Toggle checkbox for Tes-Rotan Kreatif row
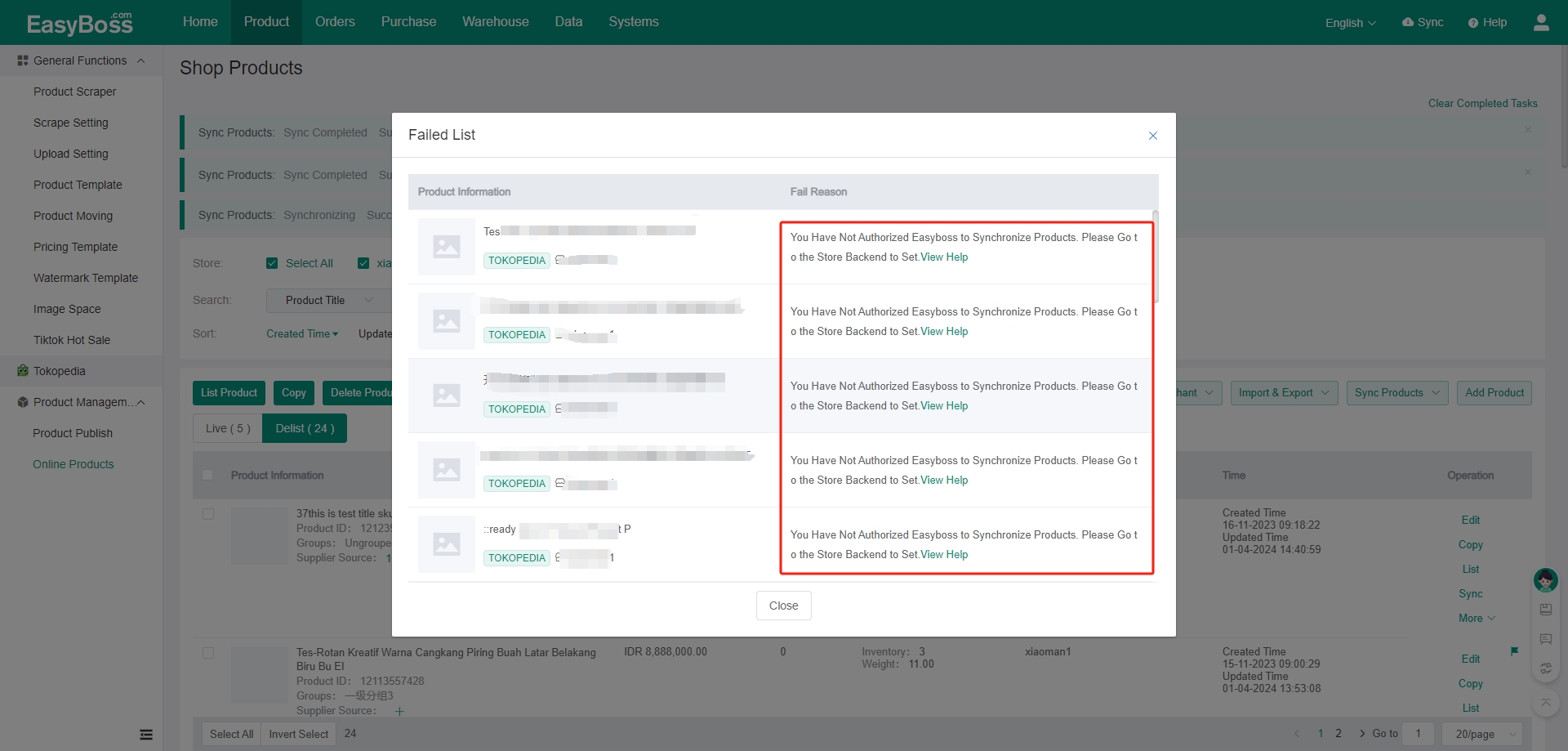 [x=208, y=653]
